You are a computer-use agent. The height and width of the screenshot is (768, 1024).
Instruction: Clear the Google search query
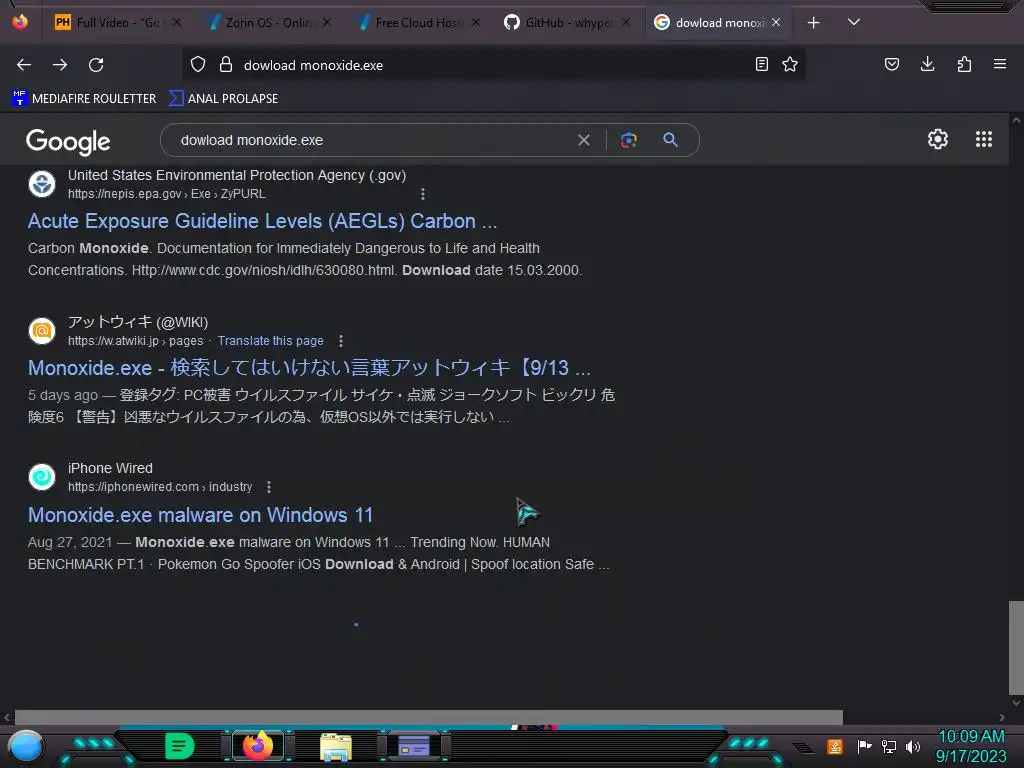584,140
